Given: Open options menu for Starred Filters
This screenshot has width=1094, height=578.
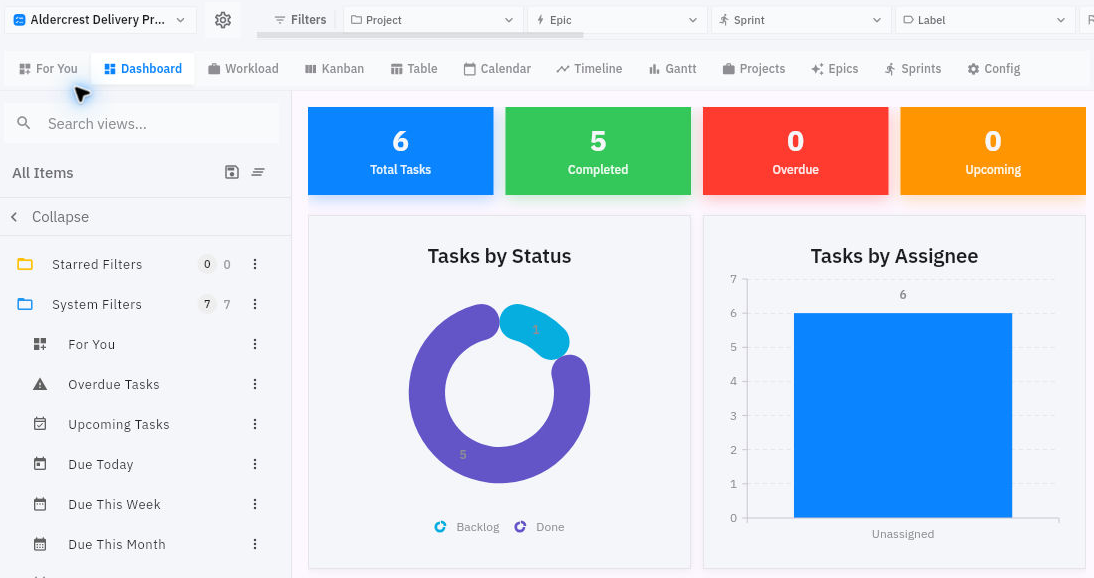Looking at the screenshot, I should (255, 264).
